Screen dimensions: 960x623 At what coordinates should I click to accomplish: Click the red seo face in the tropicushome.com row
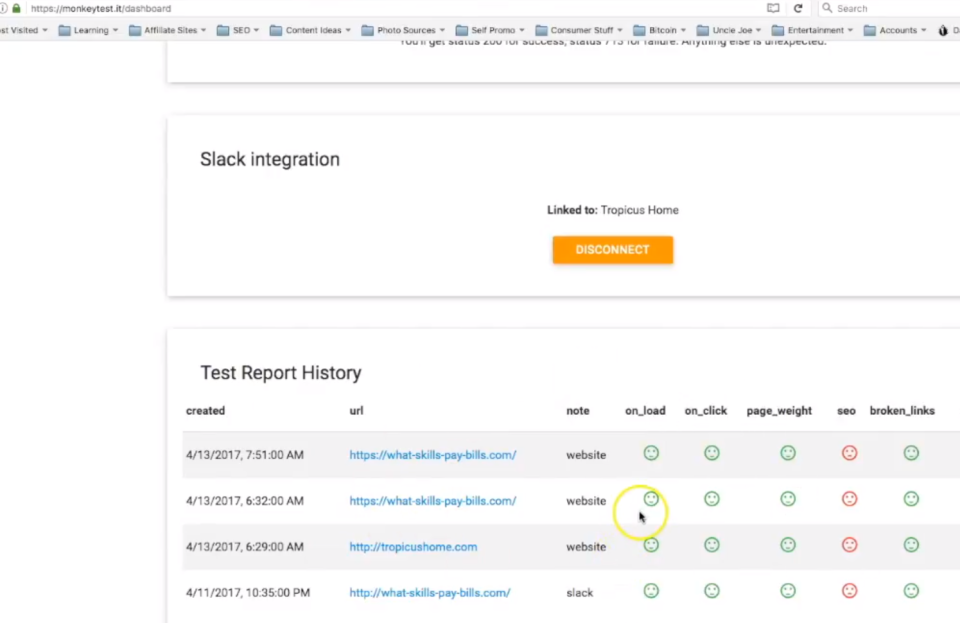(x=849, y=545)
